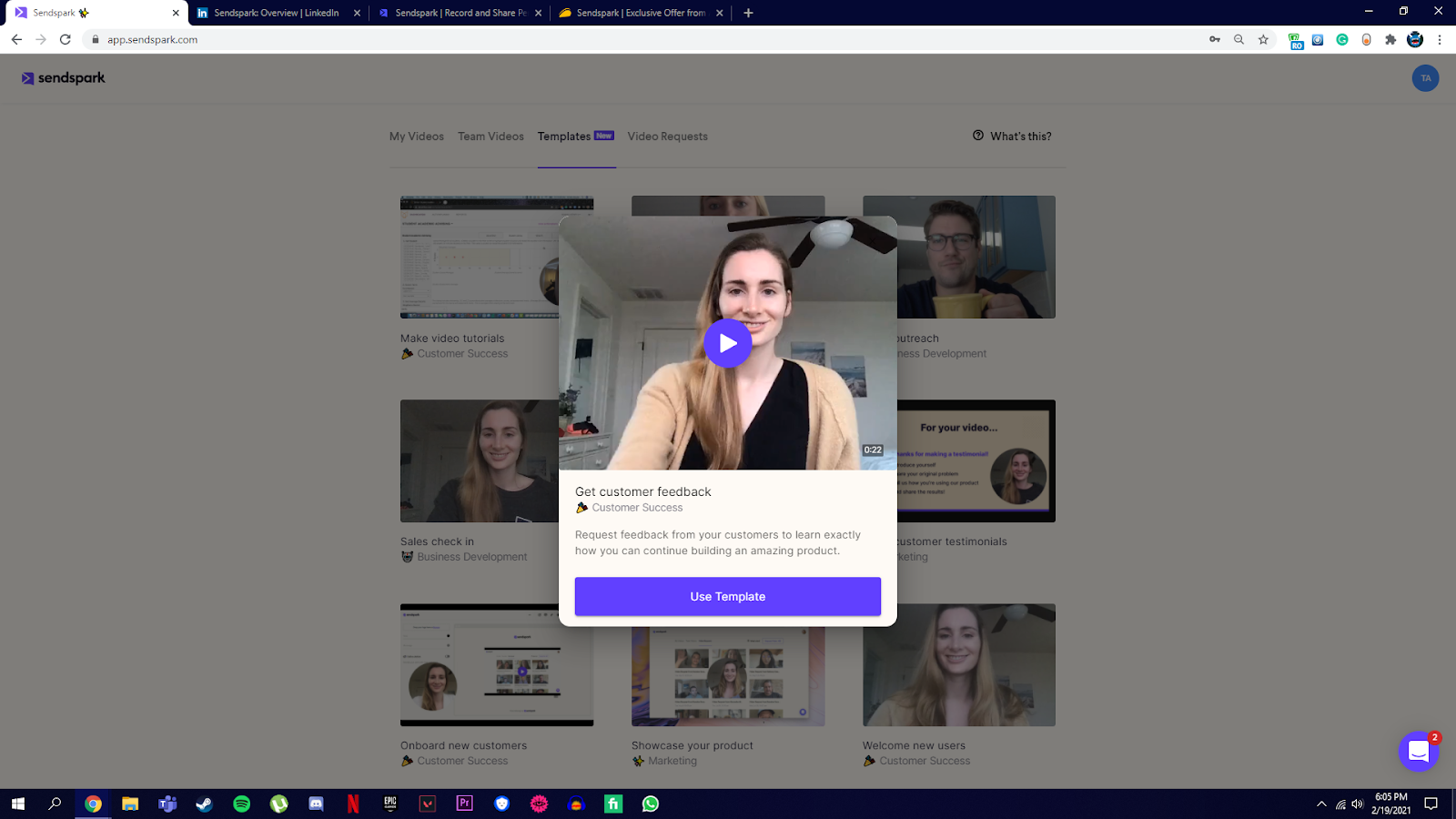Viewport: 1456px width, 819px height.
Task: Go back in browser history
Action: [16, 39]
